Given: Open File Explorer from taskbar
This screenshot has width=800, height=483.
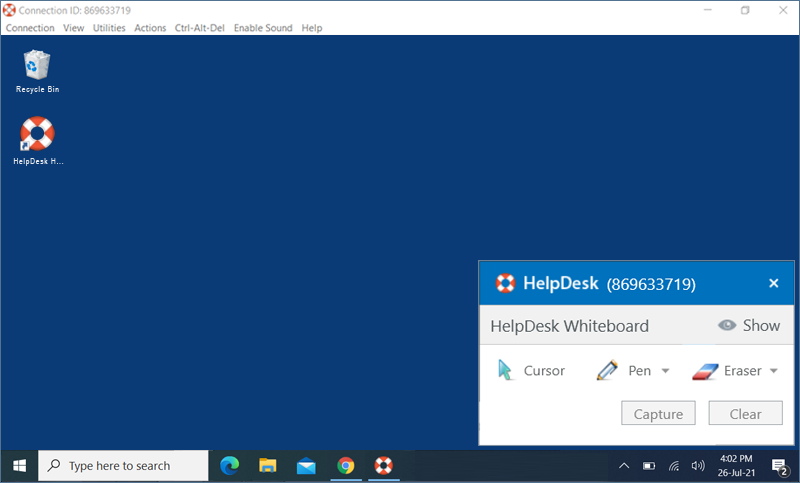Looking at the screenshot, I should (268, 465).
